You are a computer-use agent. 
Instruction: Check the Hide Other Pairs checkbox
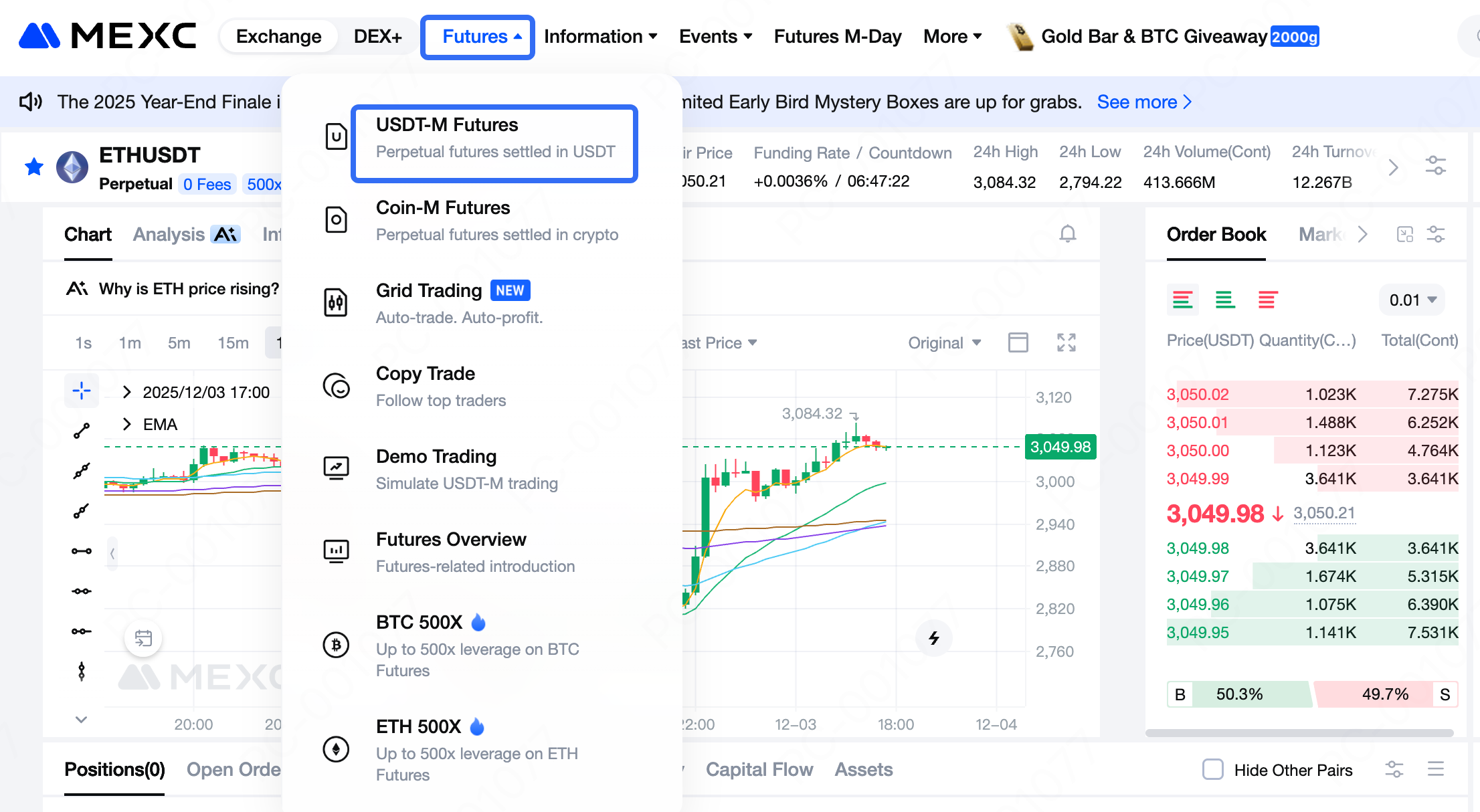1212,769
